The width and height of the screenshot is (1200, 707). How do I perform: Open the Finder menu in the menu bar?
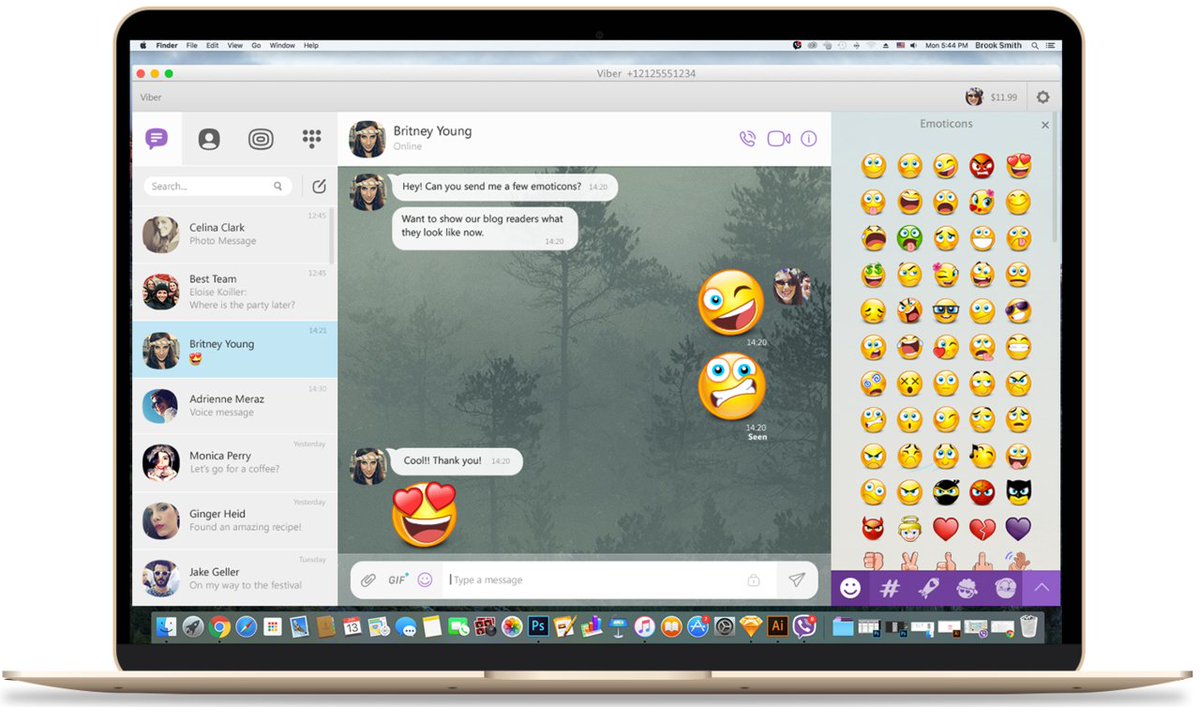click(x=166, y=45)
